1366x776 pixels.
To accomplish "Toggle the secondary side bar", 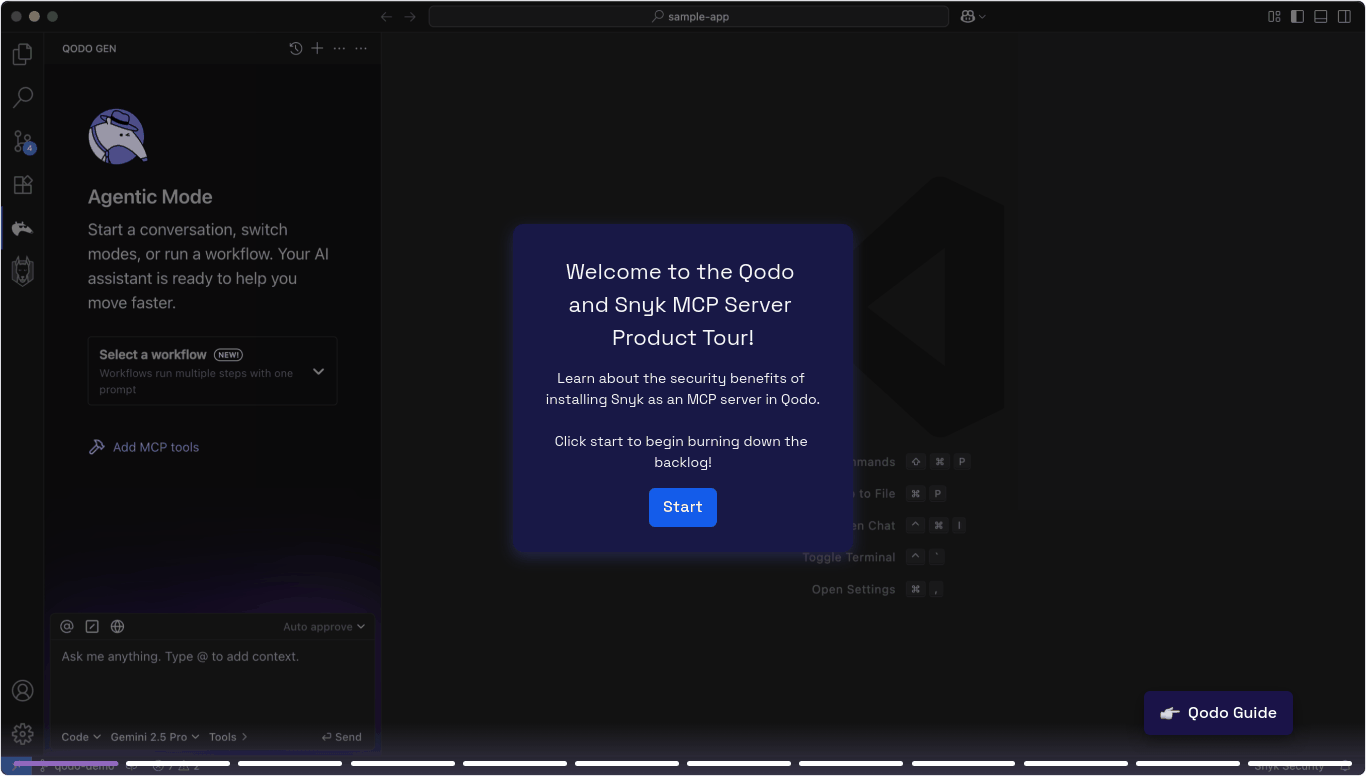I will (1344, 16).
